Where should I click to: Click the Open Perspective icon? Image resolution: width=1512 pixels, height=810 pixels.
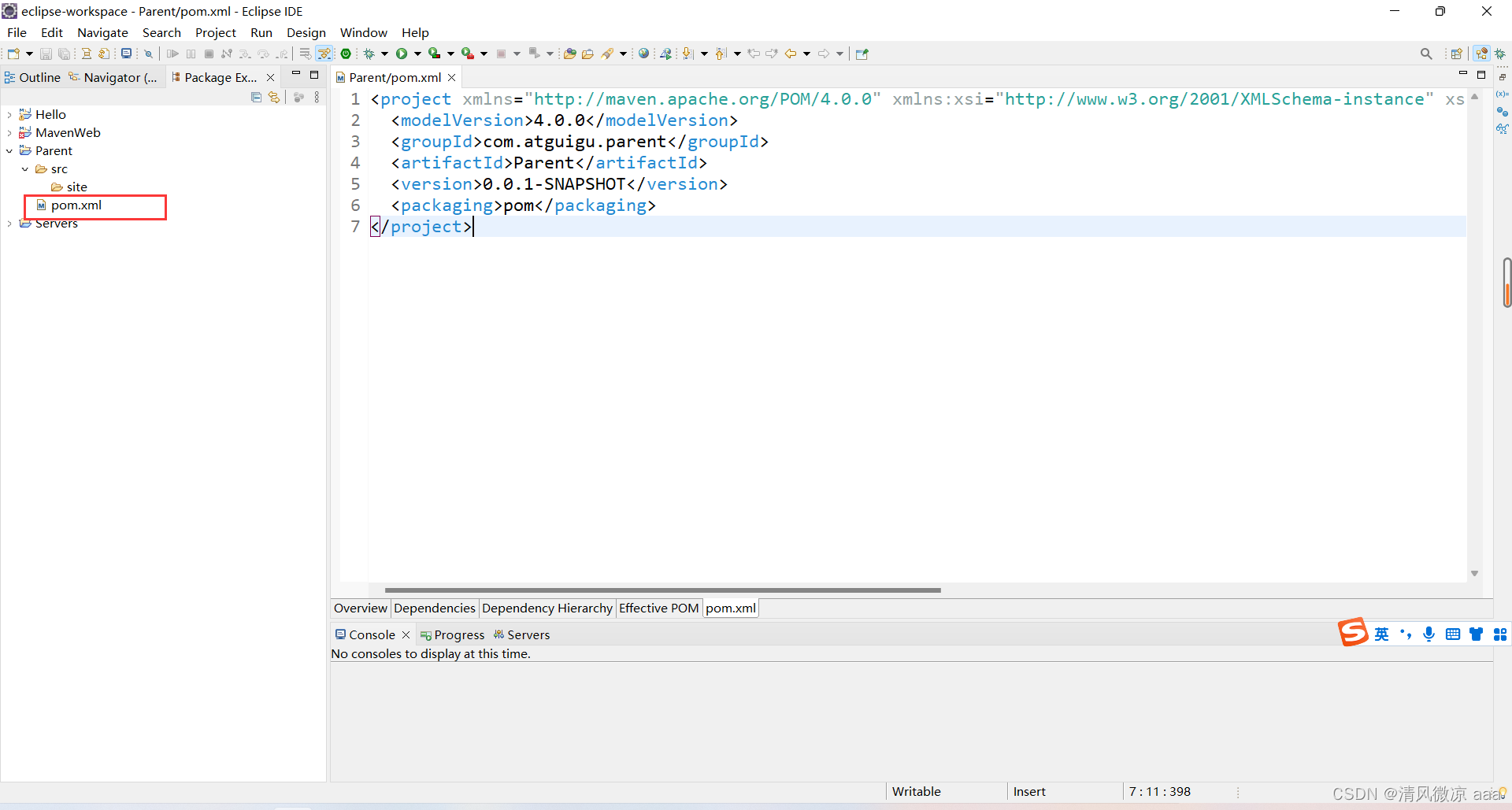coord(1457,54)
